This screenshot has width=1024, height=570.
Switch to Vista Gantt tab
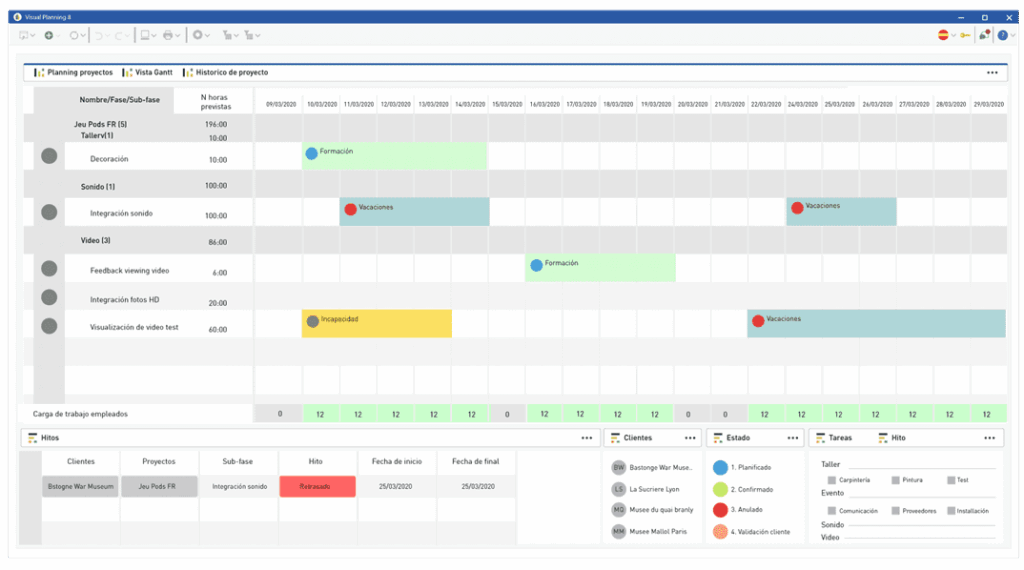[148, 72]
